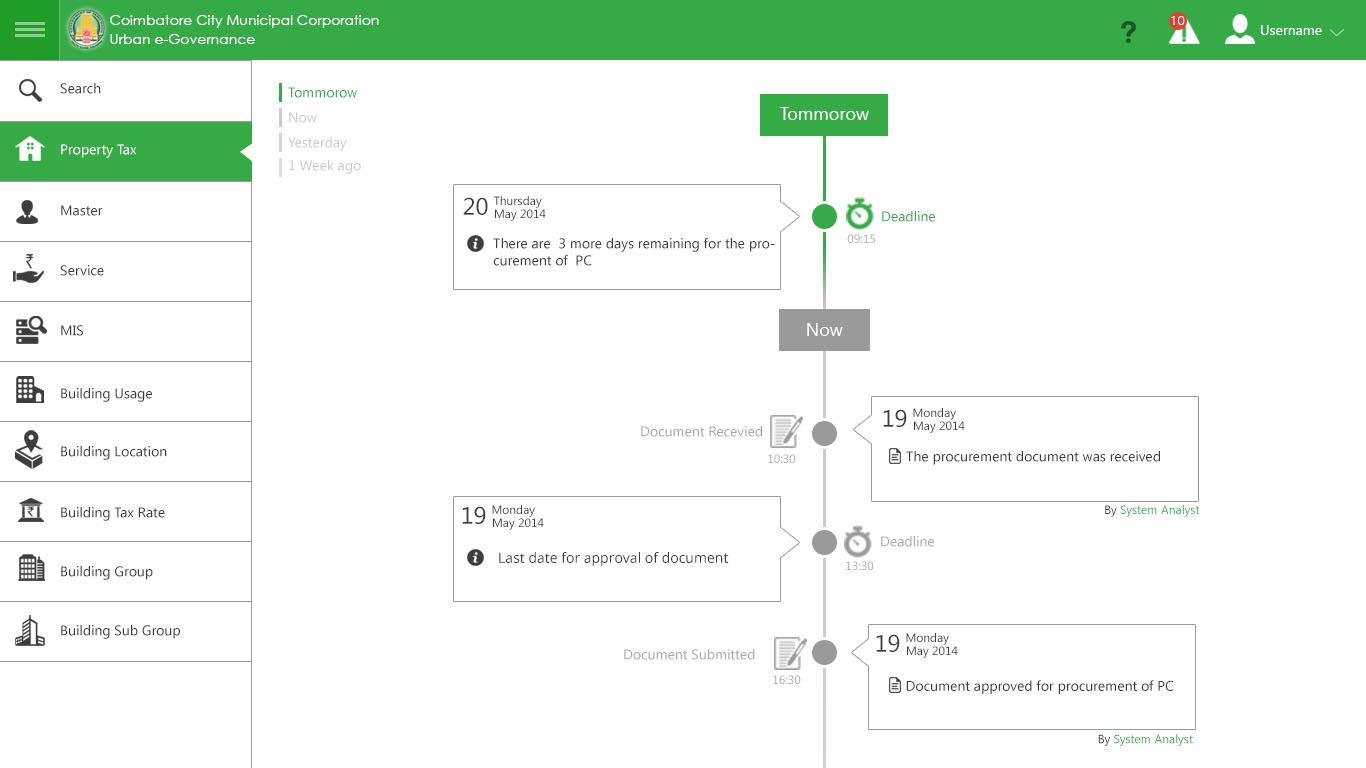Image resolution: width=1366 pixels, height=768 pixels.
Task: Click the Document Submitted notepad icon
Action: 789,654
